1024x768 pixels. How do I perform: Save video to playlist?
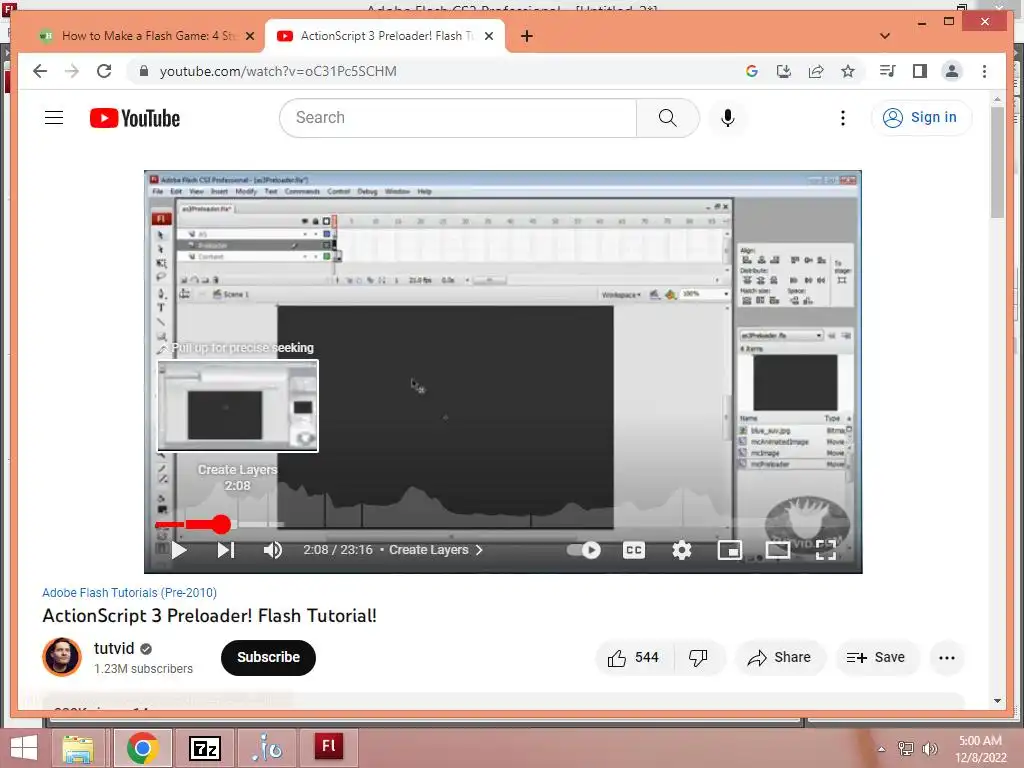(x=876, y=658)
